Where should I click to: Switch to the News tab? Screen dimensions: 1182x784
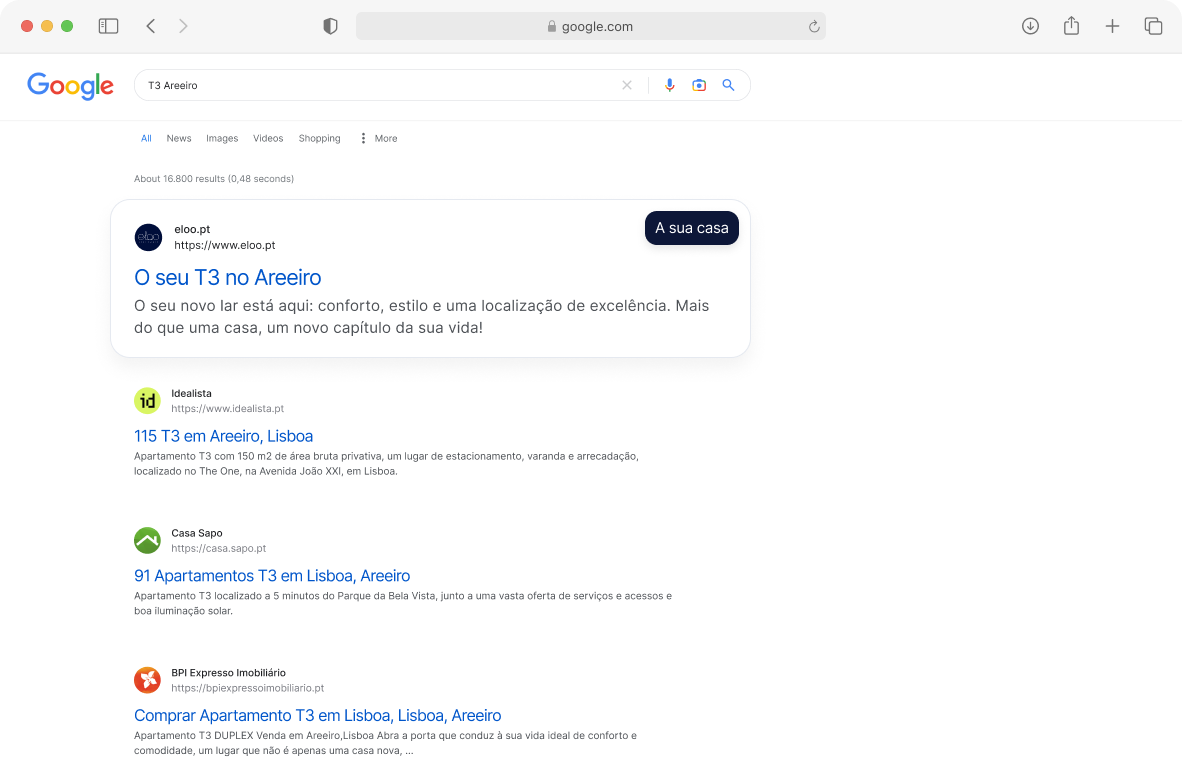coord(179,139)
